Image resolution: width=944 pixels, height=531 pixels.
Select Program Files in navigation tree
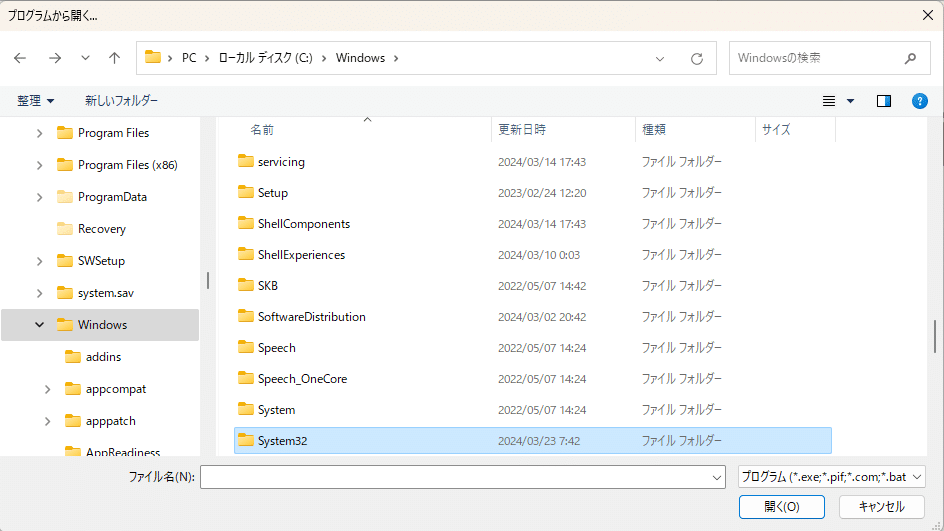click(113, 133)
